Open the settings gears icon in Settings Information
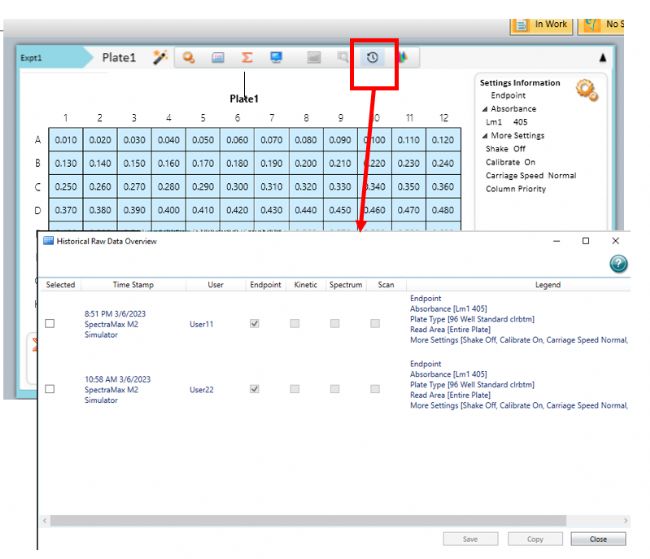 pyautogui.click(x=586, y=91)
